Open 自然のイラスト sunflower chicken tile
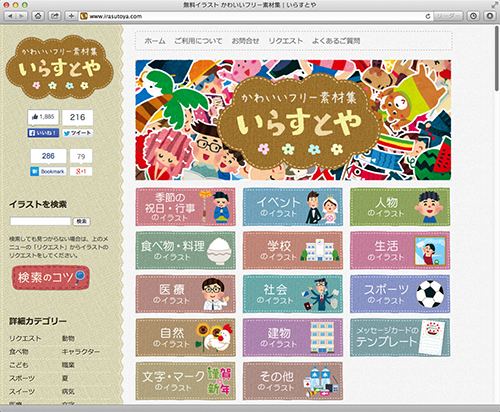The height and width of the screenshot is (412, 500). [185, 338]
